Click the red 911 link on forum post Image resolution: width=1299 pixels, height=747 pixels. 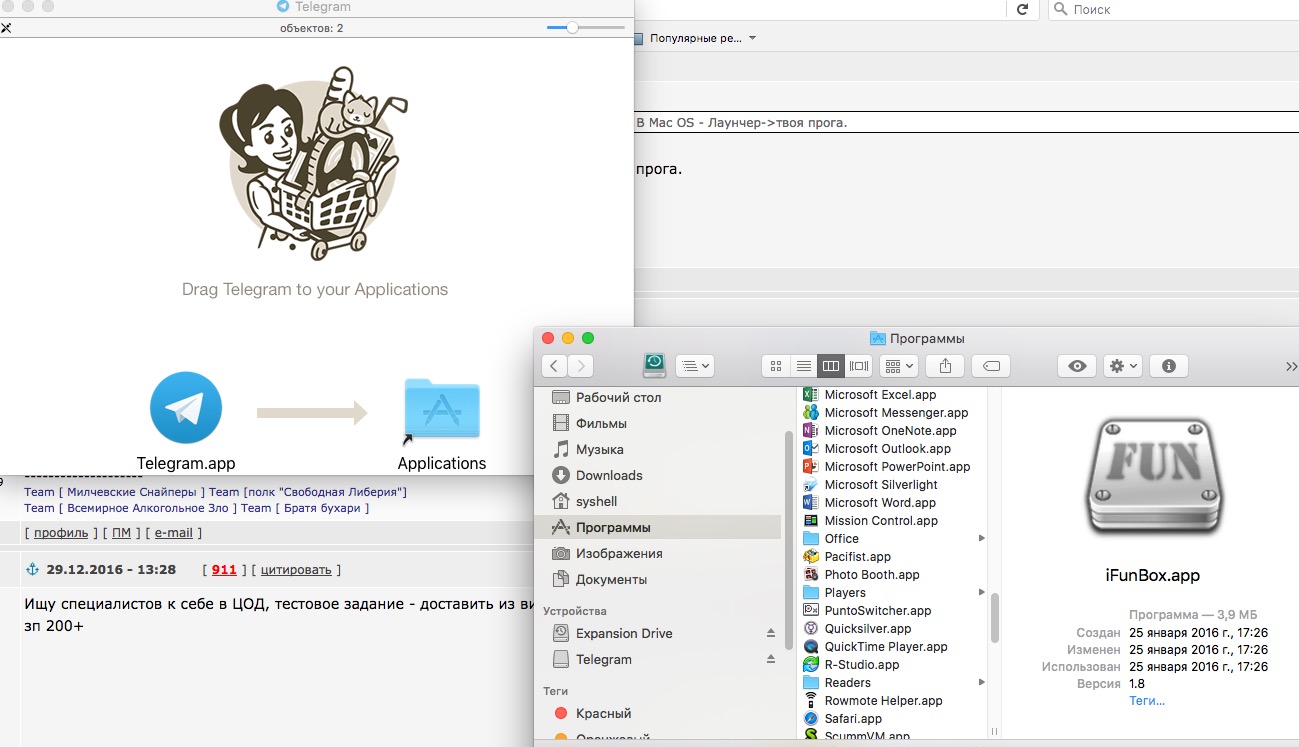(x=224, y=570)
